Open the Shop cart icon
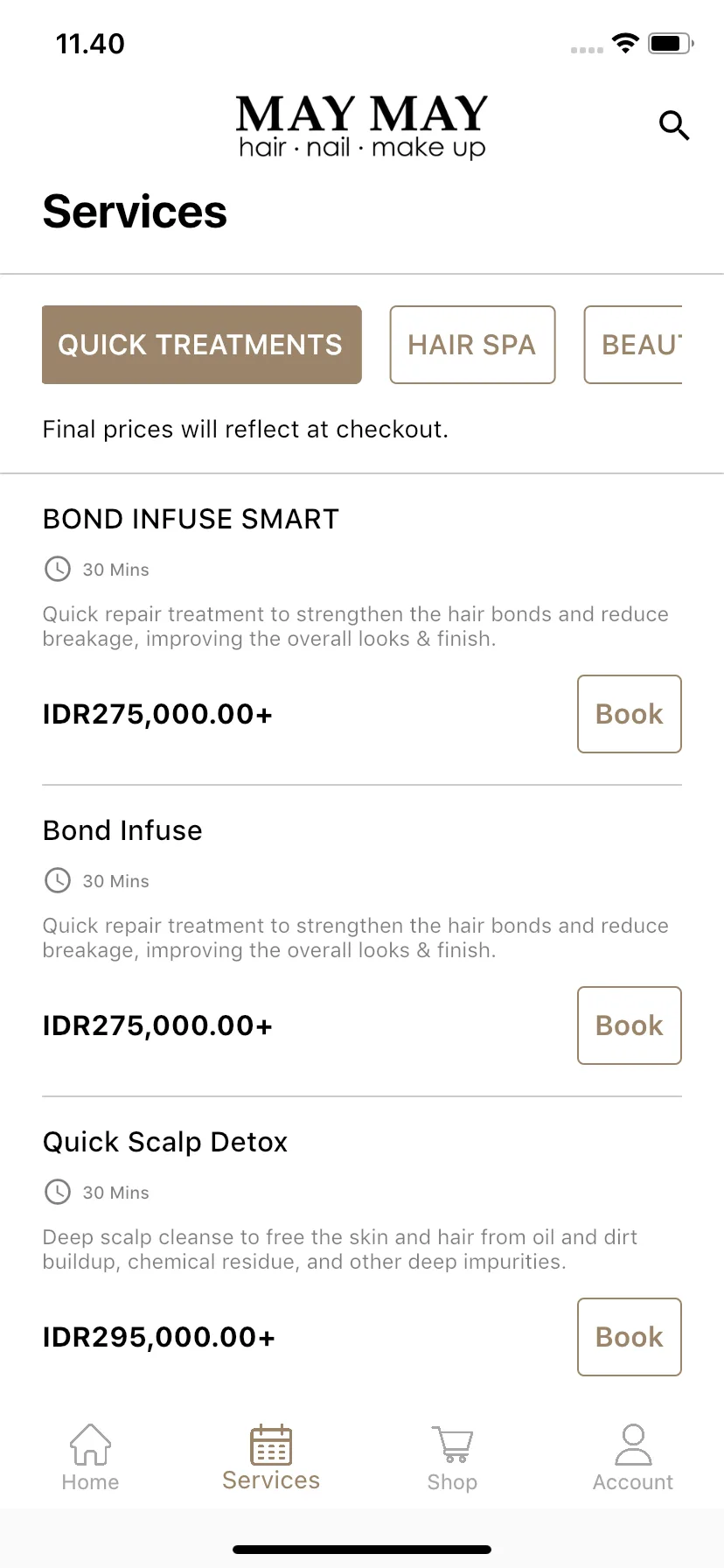The image size is (724, 1568). (452, 1445)
